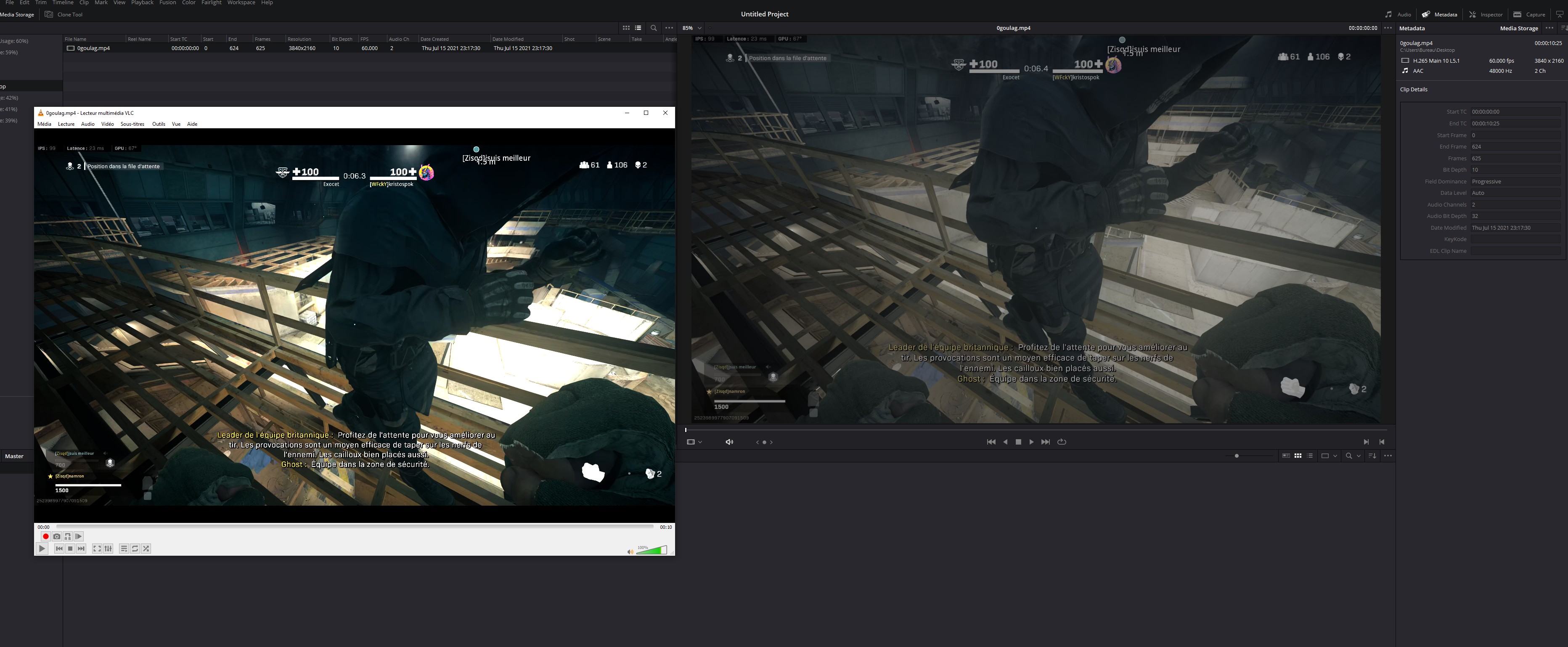Toggle the Metadata panel button

[x=1440, y=14]
